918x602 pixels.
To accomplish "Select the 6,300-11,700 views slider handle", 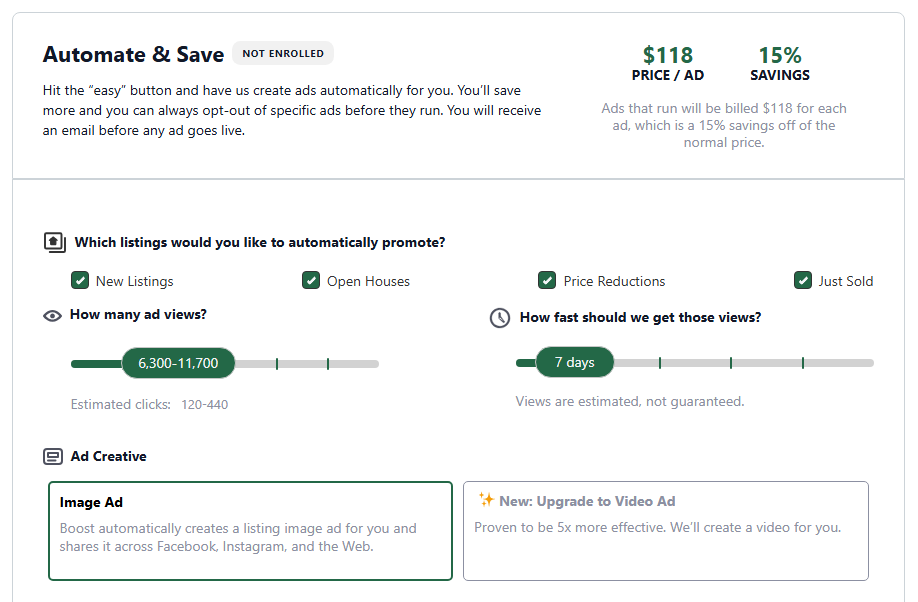I will tap(177, 363).
